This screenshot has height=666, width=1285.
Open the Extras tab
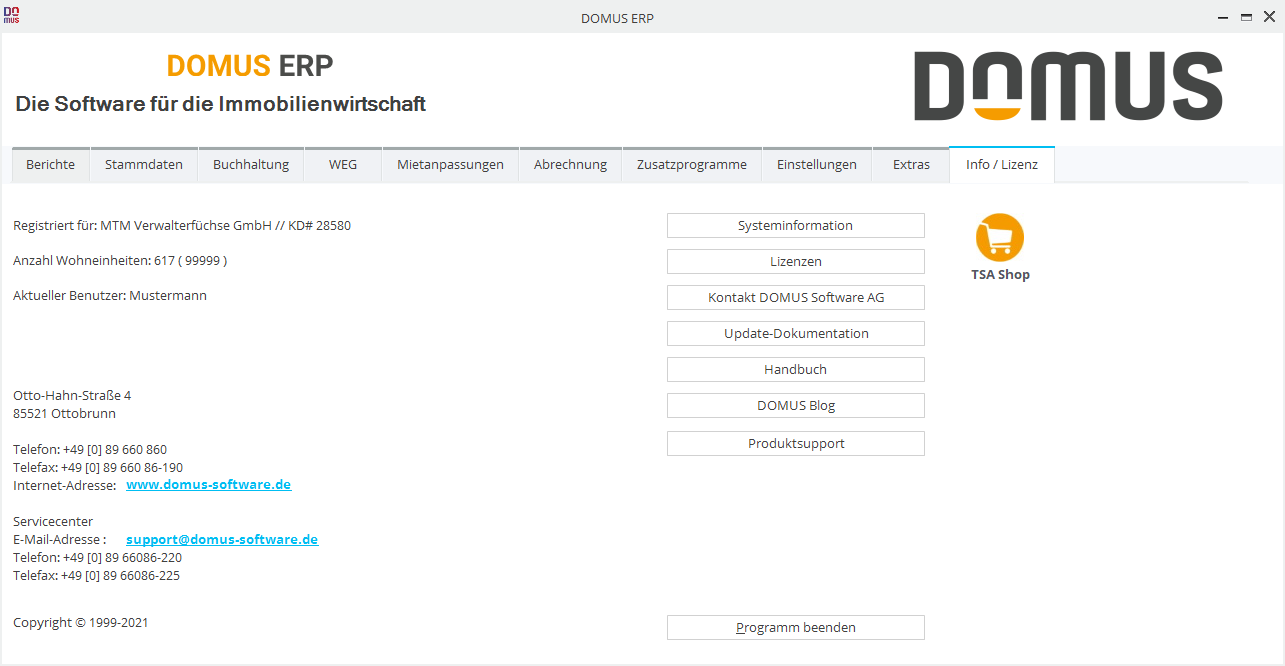(911, 165)
